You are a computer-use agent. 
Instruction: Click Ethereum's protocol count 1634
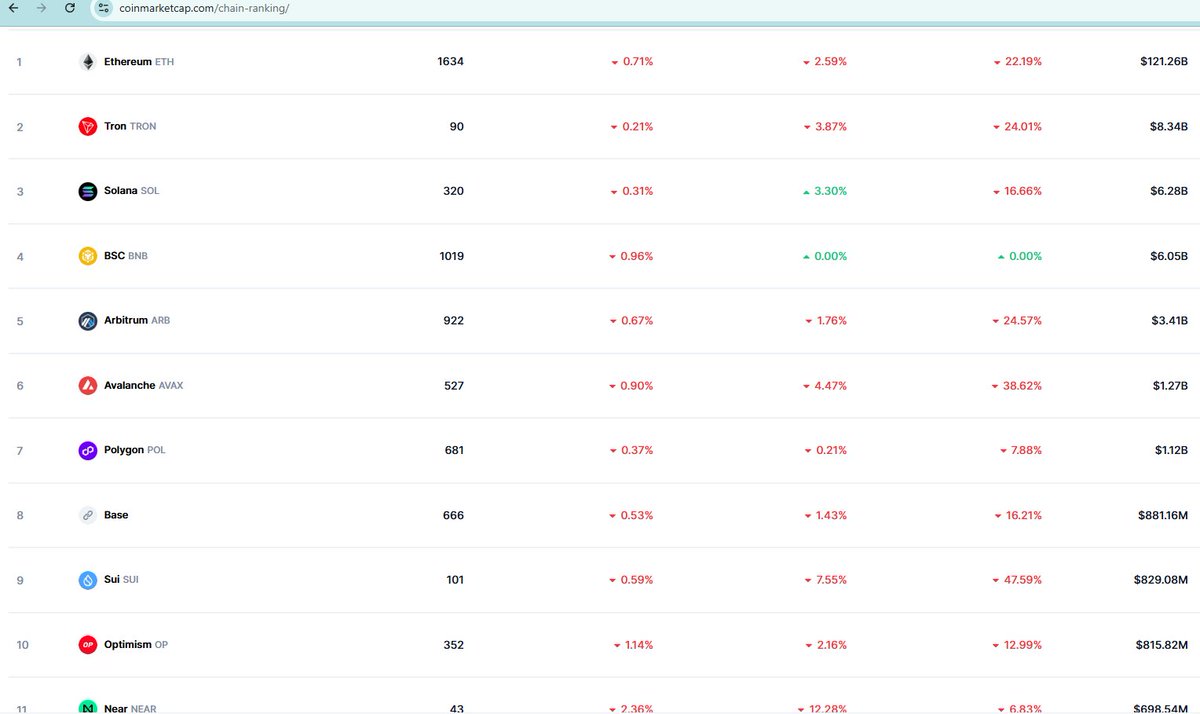click(x=451, y=62)
